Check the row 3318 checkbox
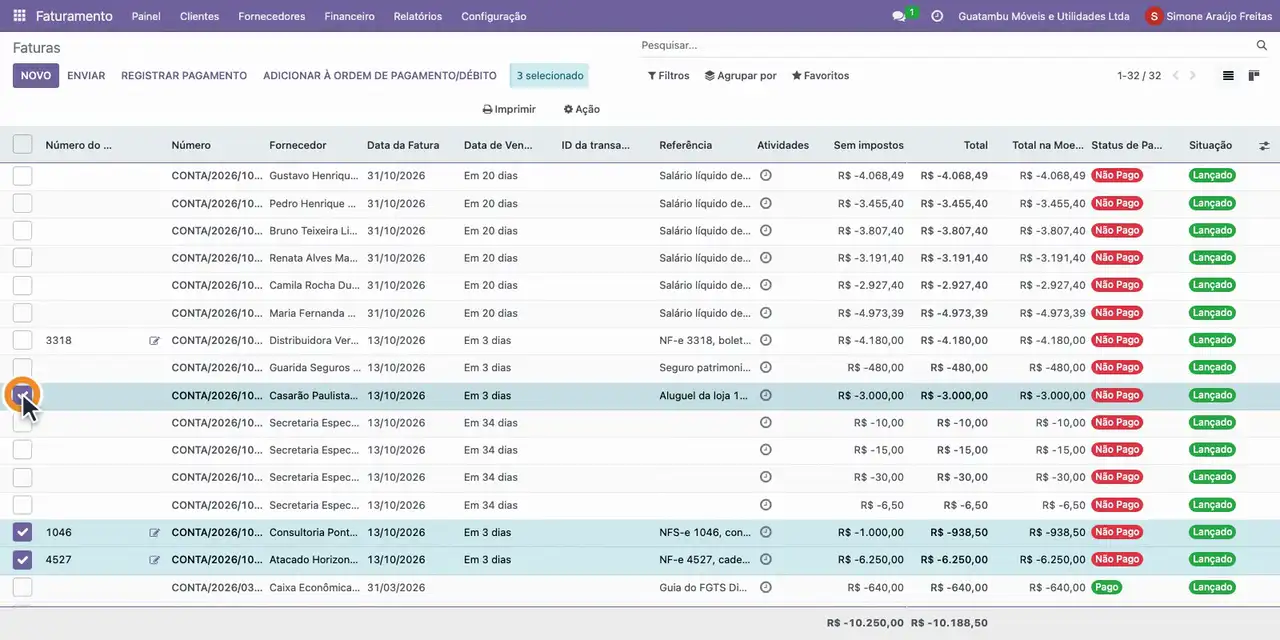 point(22,340)
